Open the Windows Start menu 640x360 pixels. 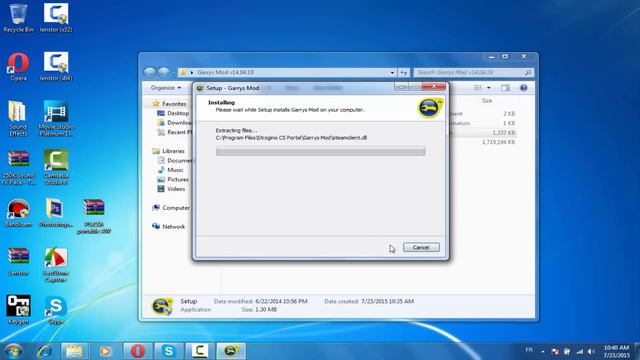tap(13, 351)
